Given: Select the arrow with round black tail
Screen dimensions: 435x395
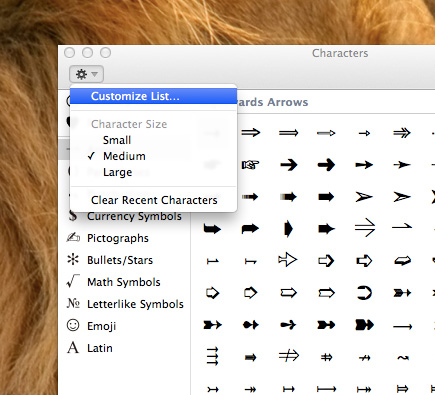Looking at the screenshot, I should (250, 325).
